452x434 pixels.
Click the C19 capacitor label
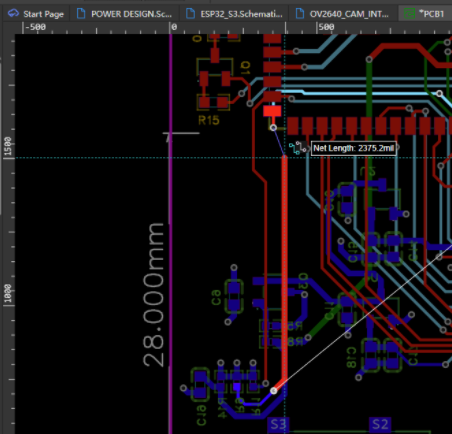[x=201, y=416]
